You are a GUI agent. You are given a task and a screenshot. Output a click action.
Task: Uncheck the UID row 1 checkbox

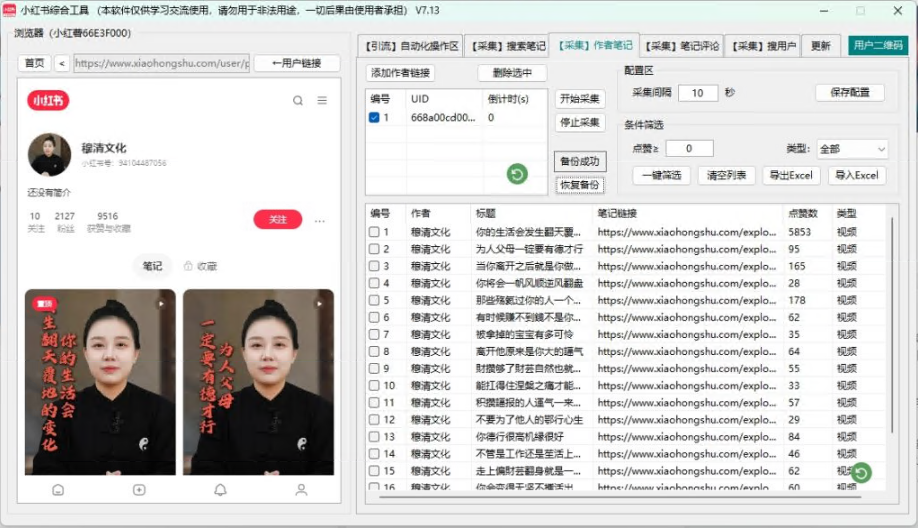coord(374,118)
